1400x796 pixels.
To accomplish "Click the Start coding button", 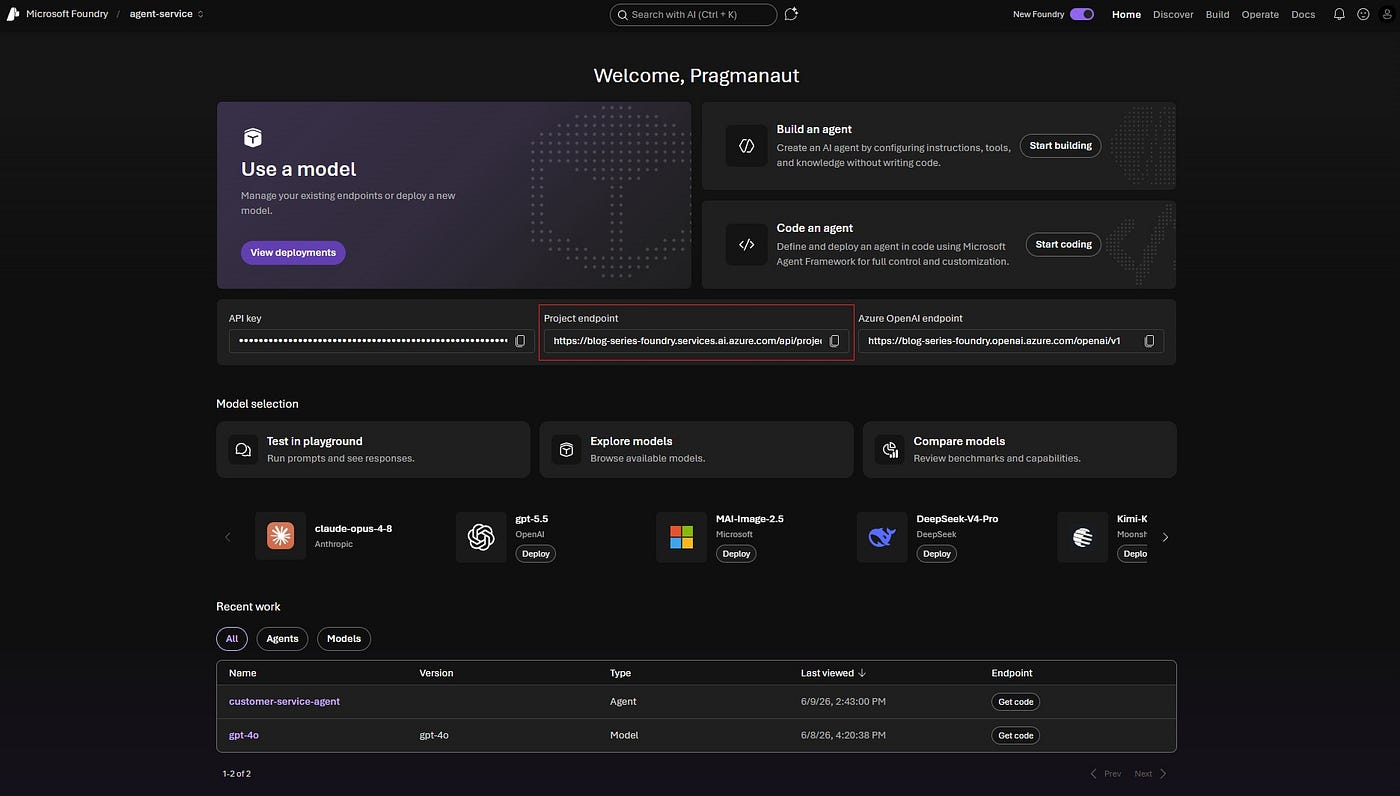I will (x=1063, y=244).
